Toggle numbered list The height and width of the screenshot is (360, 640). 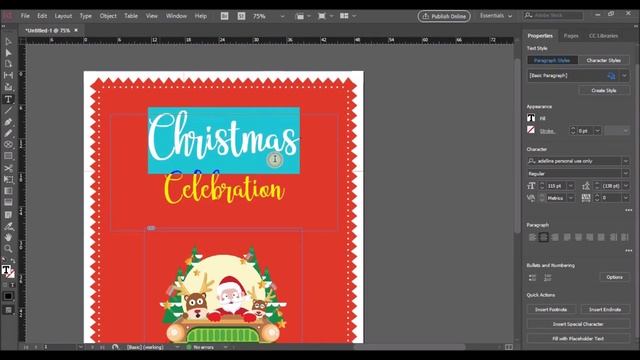coord(547,278)
